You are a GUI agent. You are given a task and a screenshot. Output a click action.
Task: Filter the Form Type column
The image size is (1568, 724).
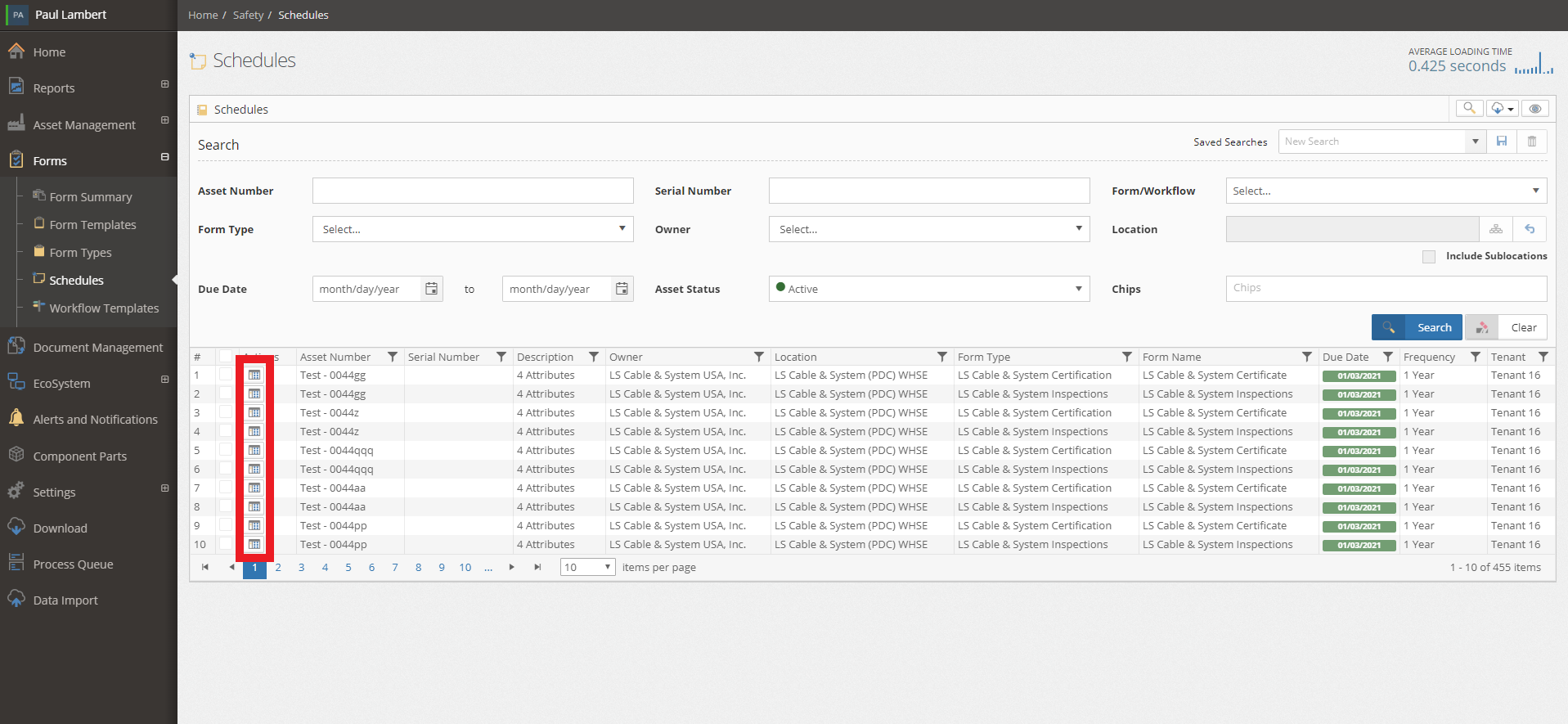(x=1127, y=357)
